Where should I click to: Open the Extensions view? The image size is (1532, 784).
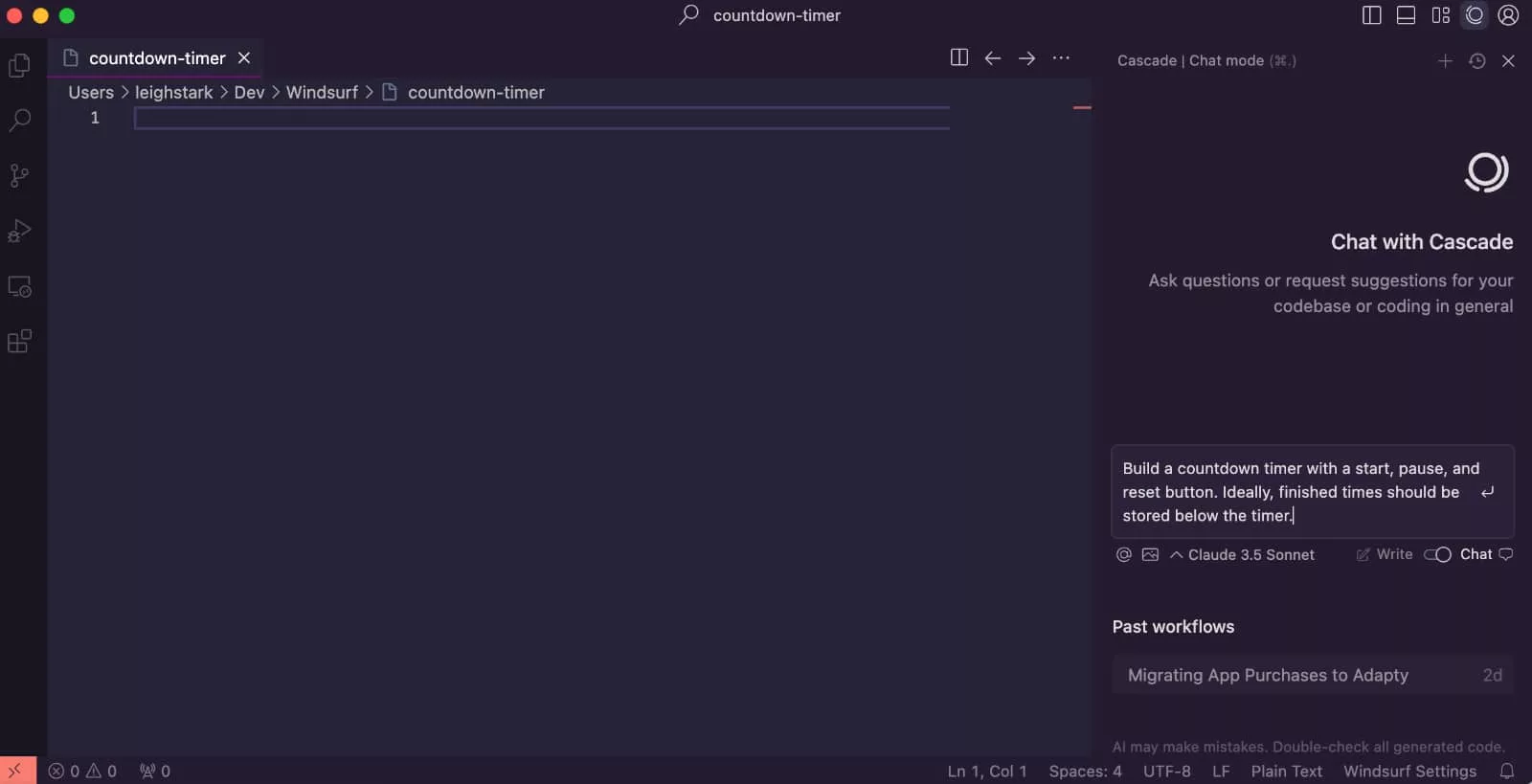(19, 342)
